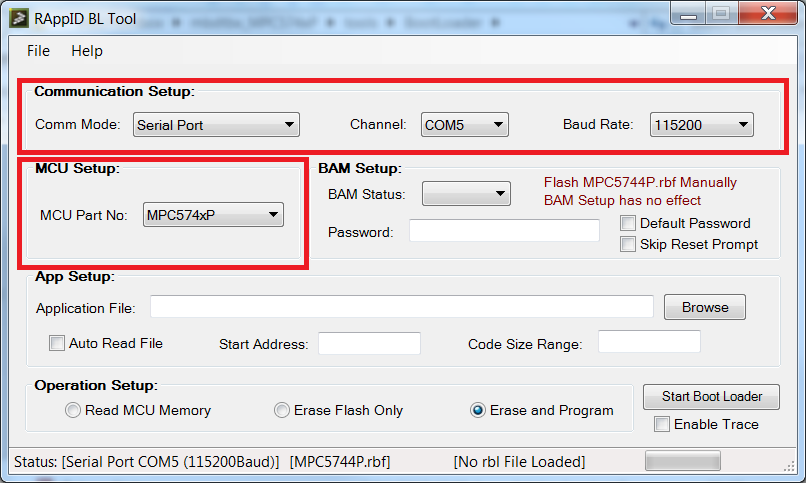This screenshot has height=483, width=806.
Task: Expand the Comm Mode Serial Port dropdown
Action: click(x=216, y=125)
